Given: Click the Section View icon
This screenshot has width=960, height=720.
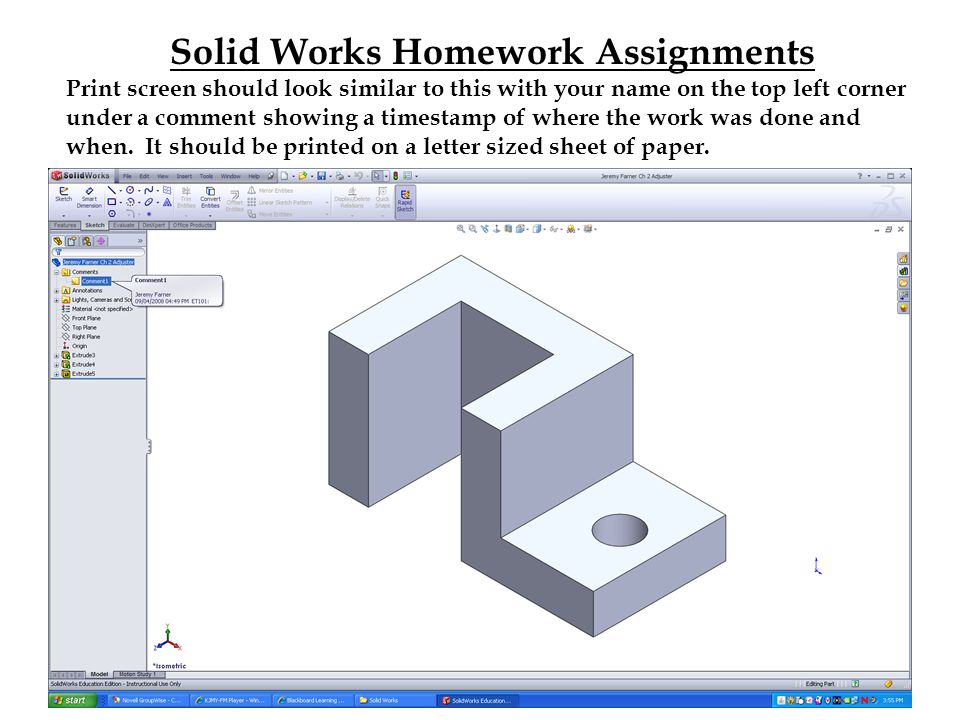Looking at the screenshot, I should [508, 229].
